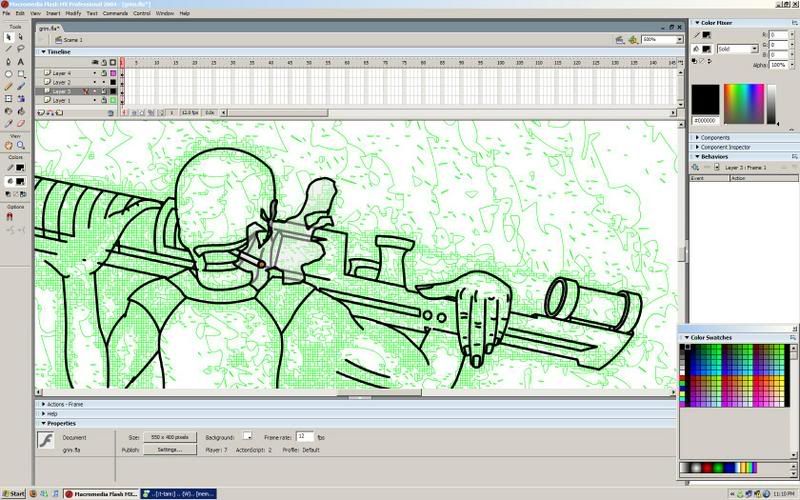Click the Delete Layer trash icon
This screenshot has height=500, width=800.
111,113
